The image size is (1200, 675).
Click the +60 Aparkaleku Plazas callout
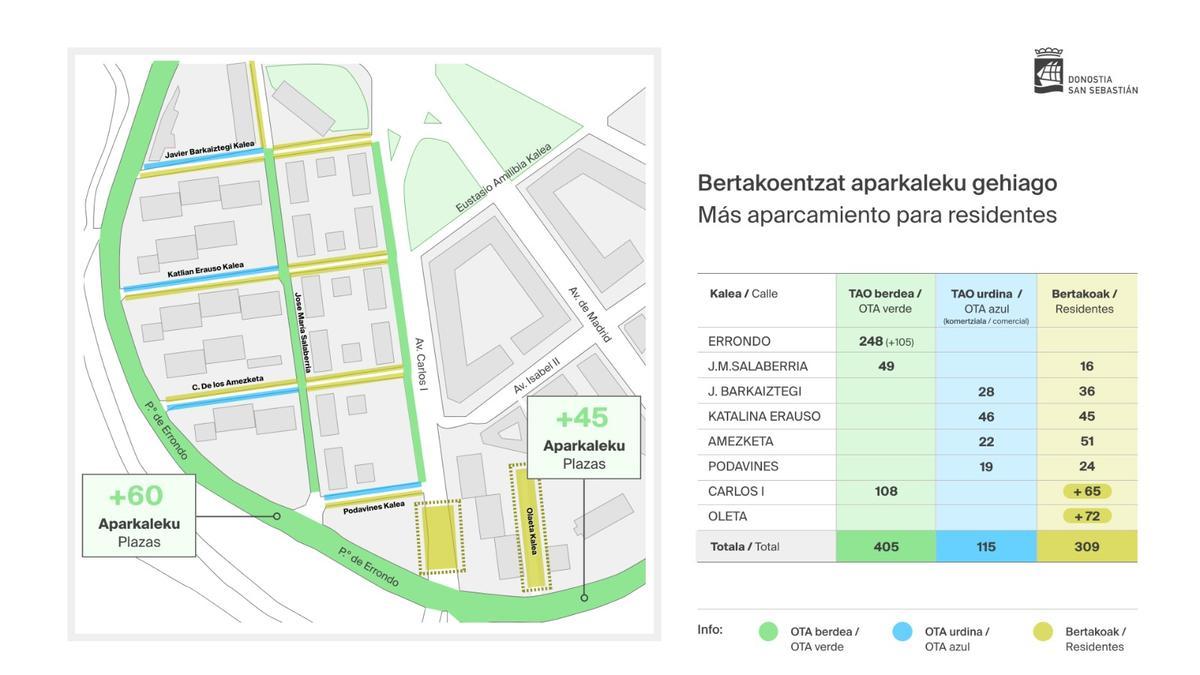138,516
